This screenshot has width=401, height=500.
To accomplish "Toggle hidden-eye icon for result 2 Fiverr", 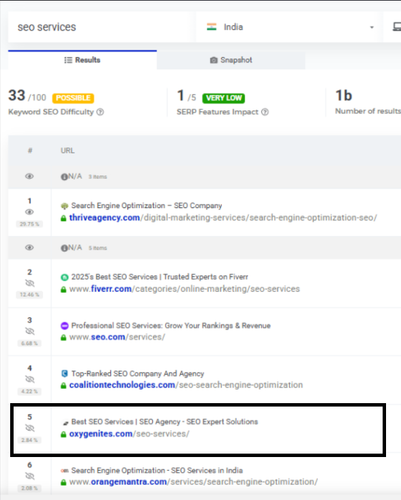I will pos(30,283).
